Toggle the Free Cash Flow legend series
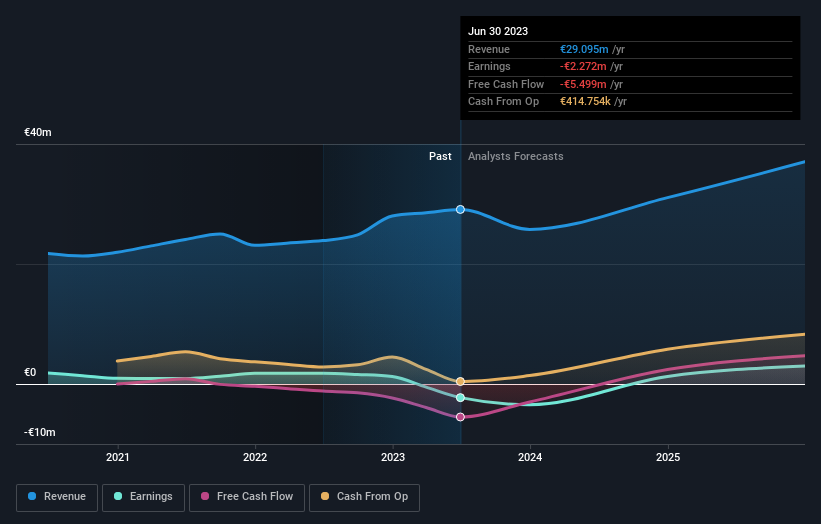 coord(247,497)
